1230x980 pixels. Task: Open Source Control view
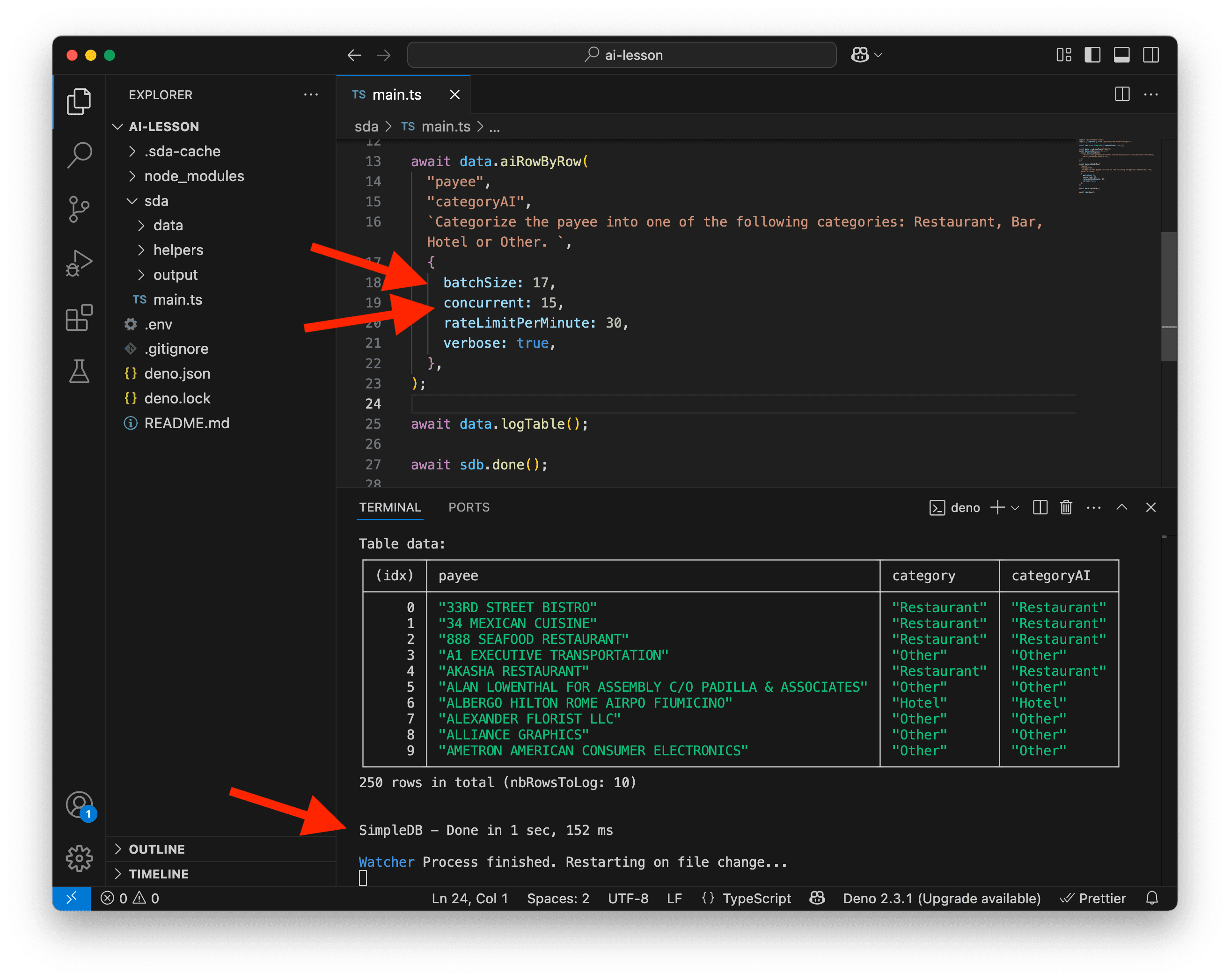pos(79,209)
